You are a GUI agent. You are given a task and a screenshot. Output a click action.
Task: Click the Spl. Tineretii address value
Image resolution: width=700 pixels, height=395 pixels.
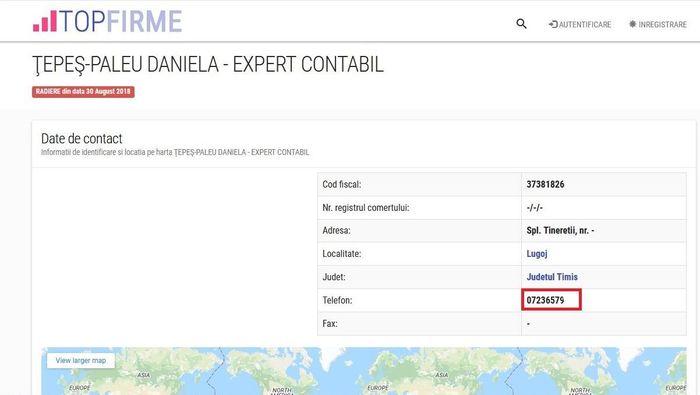pyautogui.click(x=560, y=231)
